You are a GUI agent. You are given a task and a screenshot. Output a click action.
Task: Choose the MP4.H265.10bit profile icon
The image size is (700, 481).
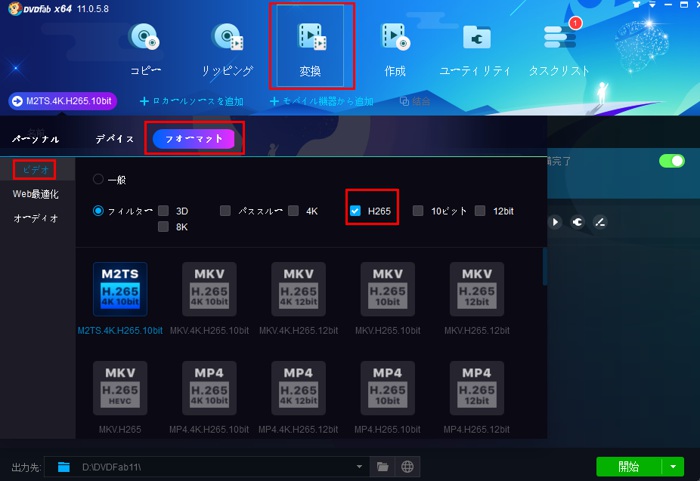388,388
